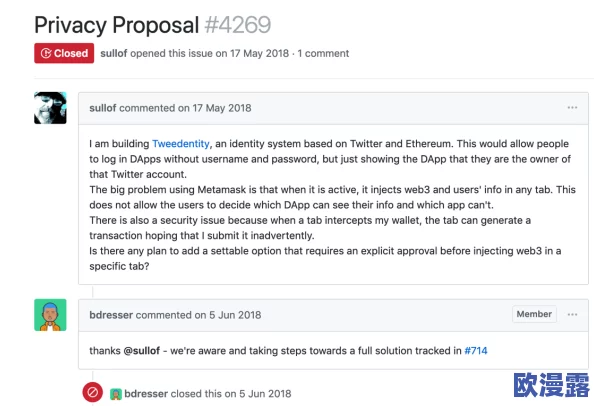Open the options menu on sullof's comment
Viewport: 594px width, 406px height.
point(572,108)
